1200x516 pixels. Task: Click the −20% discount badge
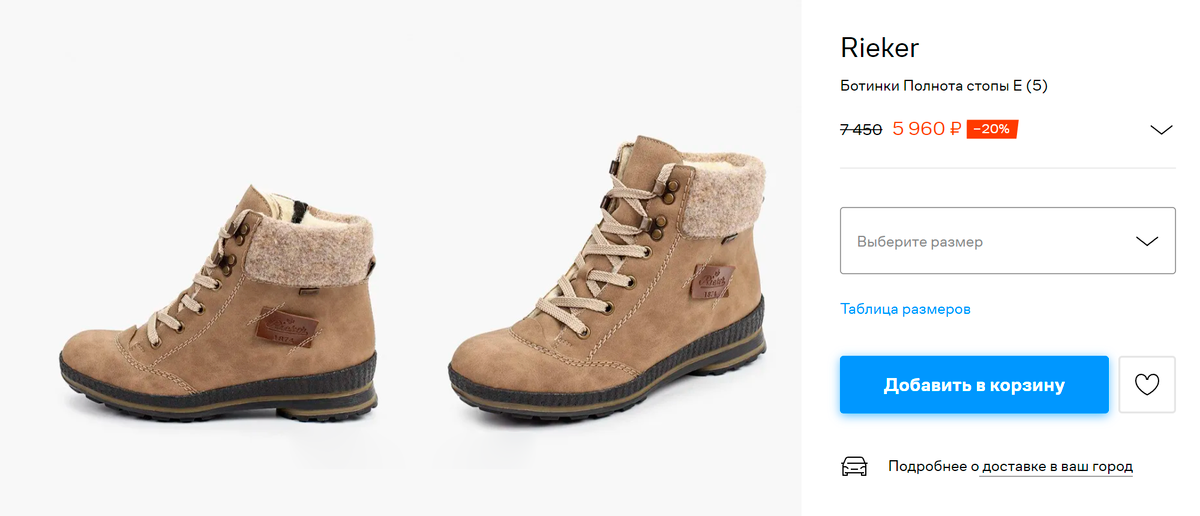coord(992,129)
